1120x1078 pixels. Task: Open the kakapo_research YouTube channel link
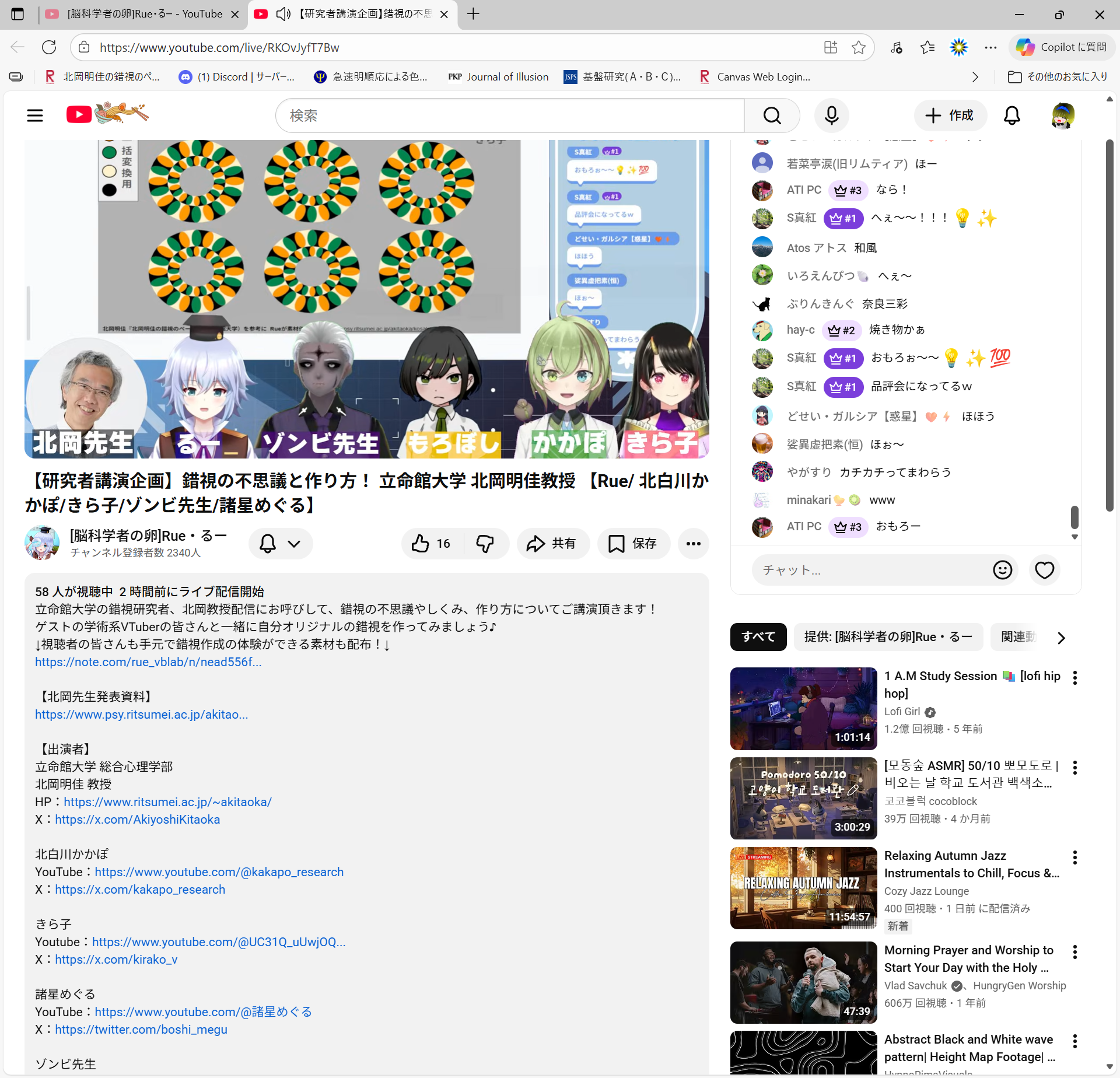(x=219, y=871)
